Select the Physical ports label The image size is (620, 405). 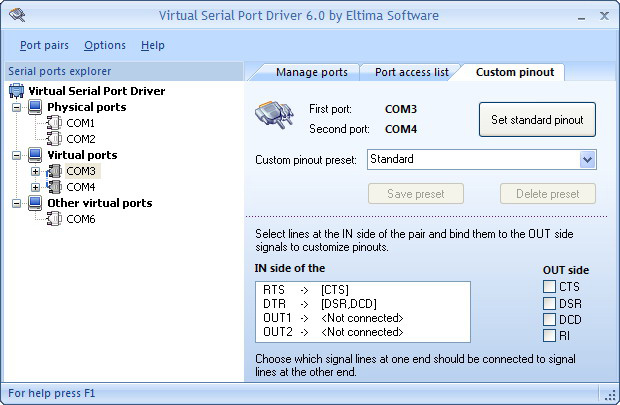coord(87,107)
